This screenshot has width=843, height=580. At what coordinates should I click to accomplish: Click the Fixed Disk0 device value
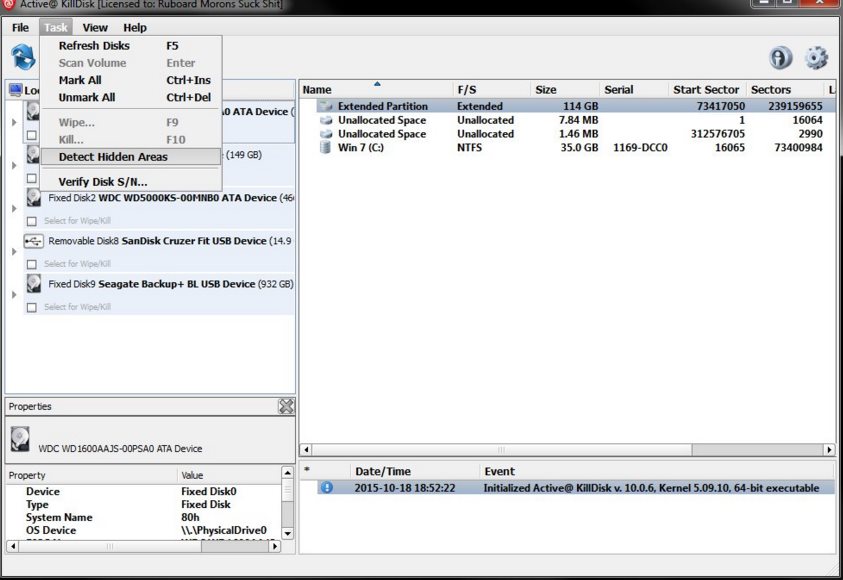[209, 491]
